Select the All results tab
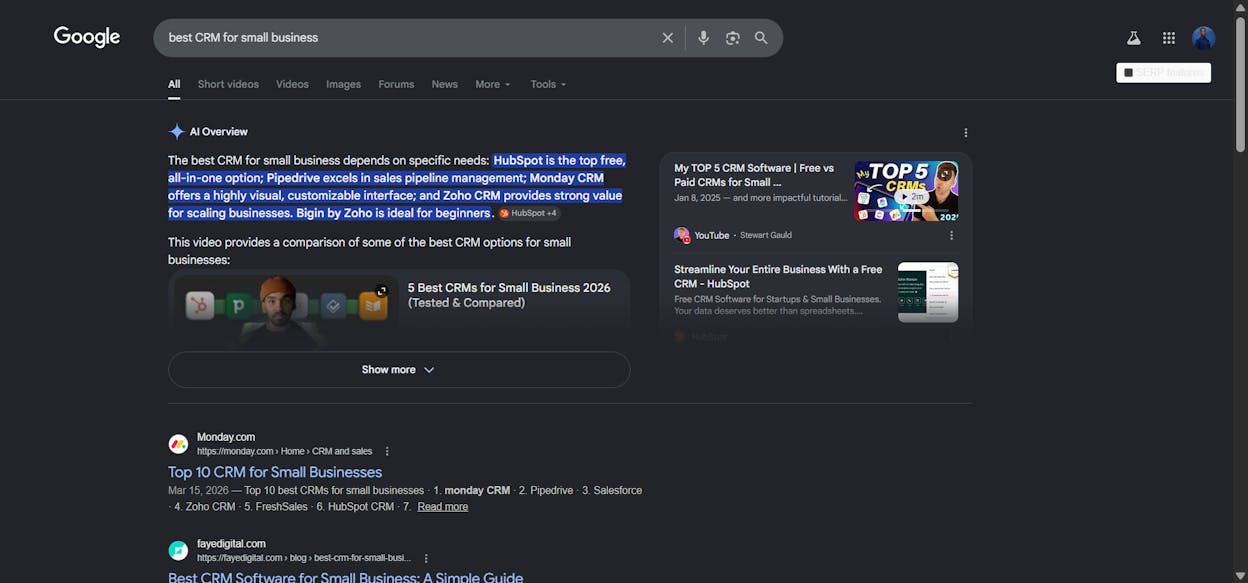Screen dimensions: 1248x583 point(174,84)
